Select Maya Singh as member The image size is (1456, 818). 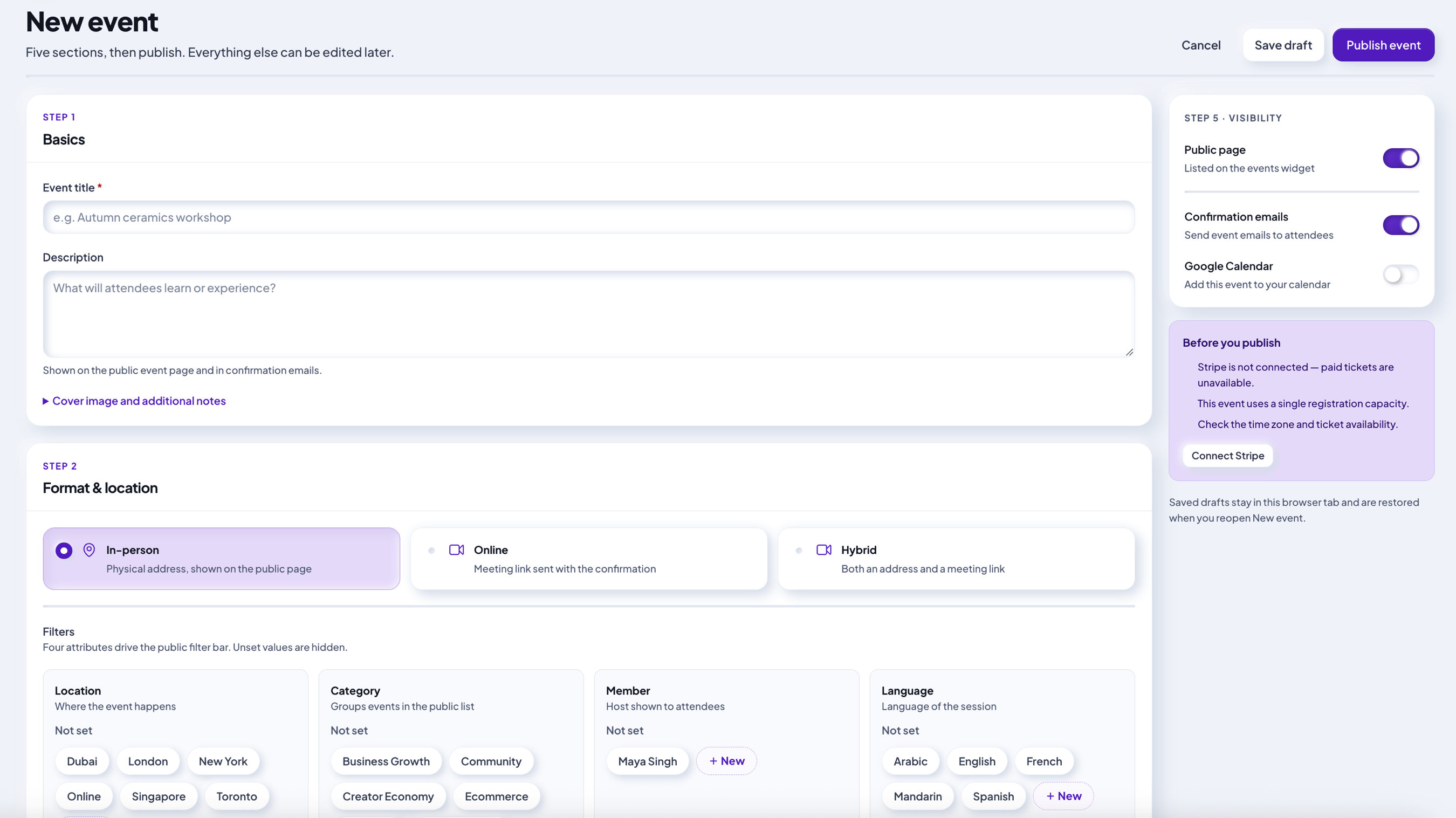coord(647,761)
